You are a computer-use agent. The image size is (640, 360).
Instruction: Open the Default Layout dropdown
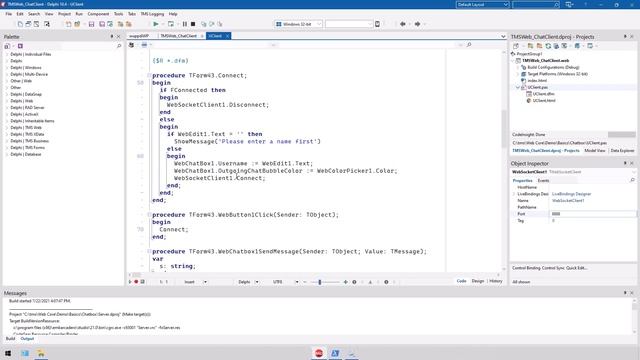(482, 4)
